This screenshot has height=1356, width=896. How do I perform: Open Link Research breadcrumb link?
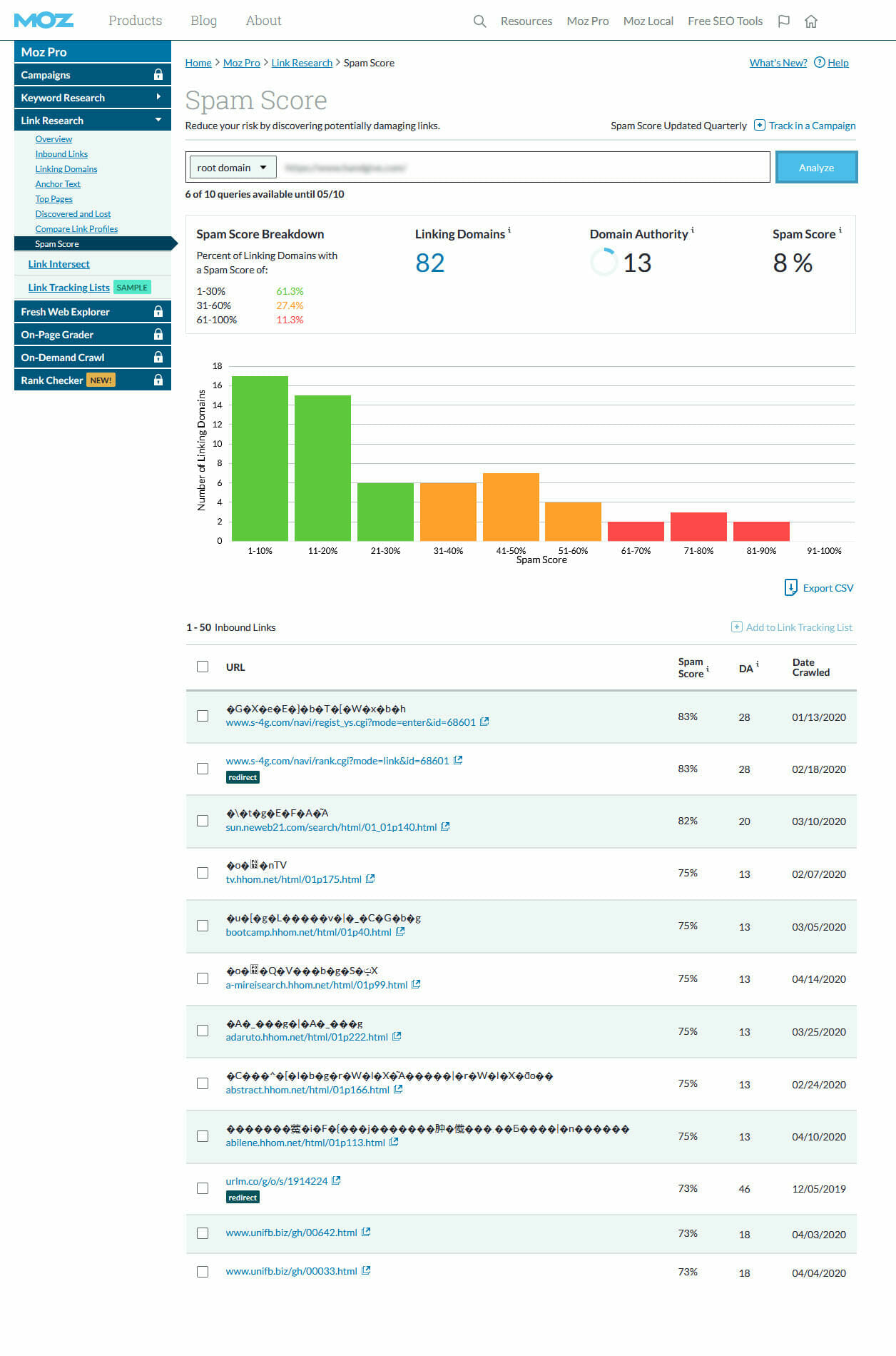tap(302, 63)
